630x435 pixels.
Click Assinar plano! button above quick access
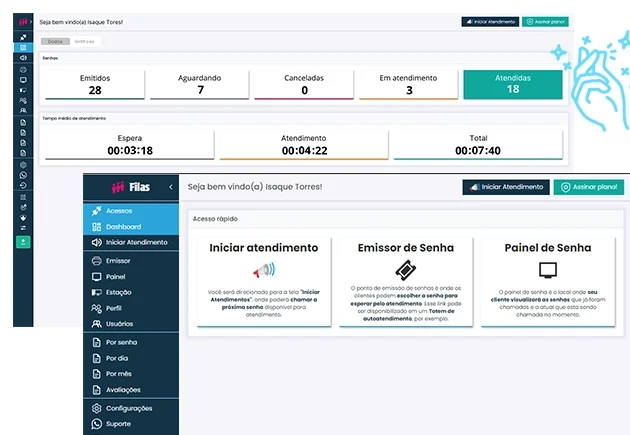589,187
